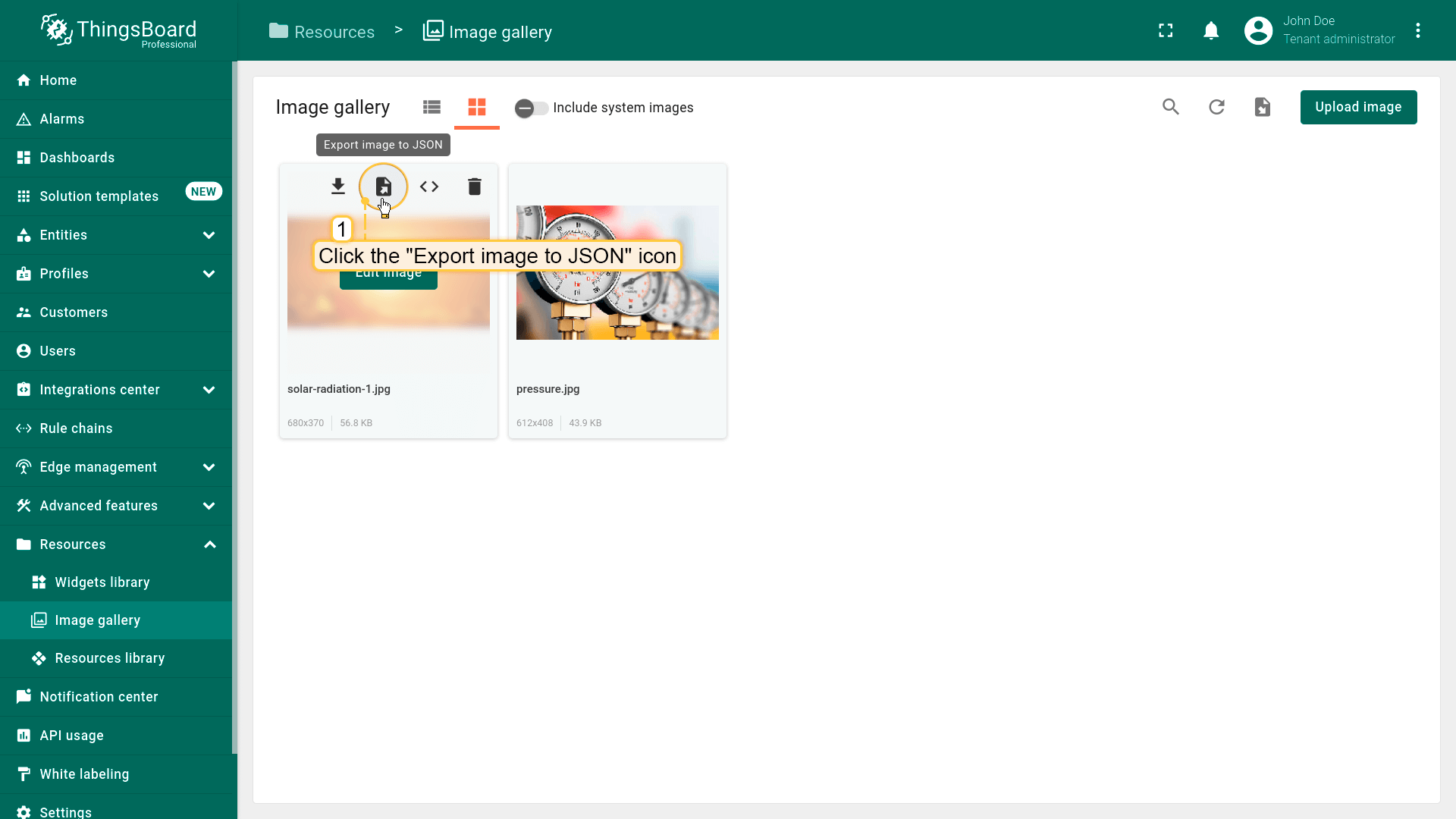Open the pressure.jpg thumbnail
Viewport: 1456px width, 819px height.
tap(617, 273)
